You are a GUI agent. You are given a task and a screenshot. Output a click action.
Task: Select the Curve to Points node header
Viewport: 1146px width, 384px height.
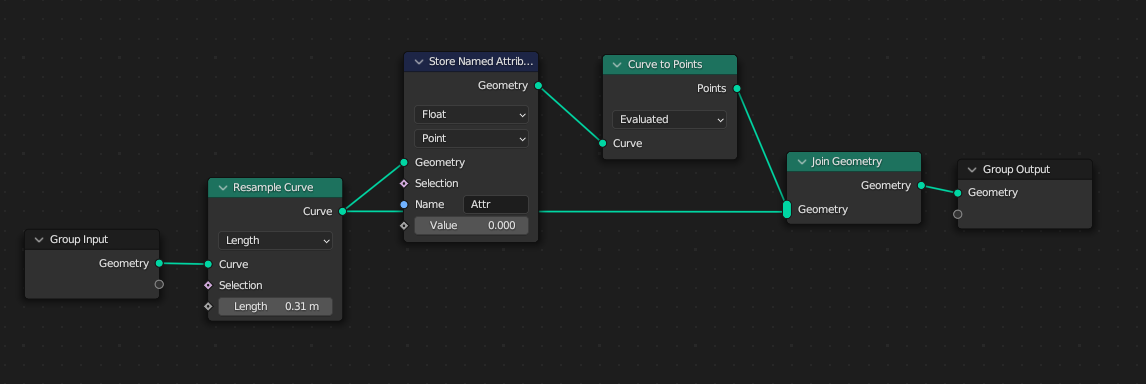click(x=669, y=65)
